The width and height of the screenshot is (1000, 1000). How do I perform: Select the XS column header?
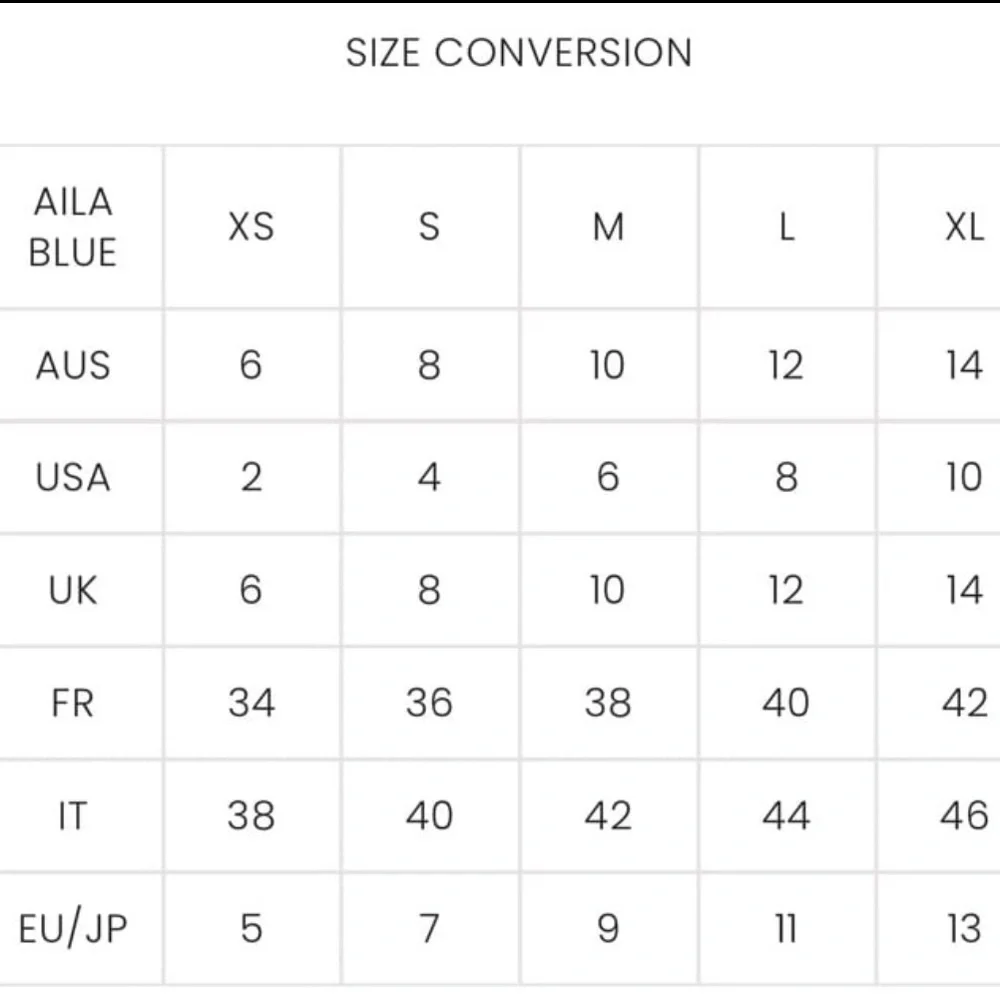click(x=251, y=228)
